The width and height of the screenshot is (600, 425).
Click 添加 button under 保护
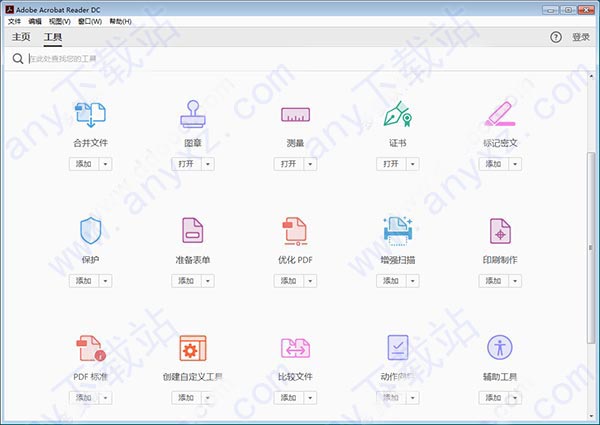84,281
